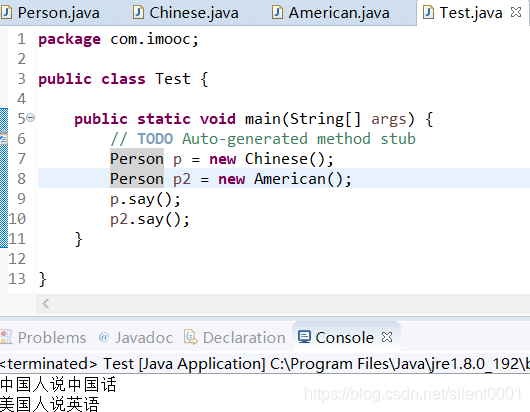The image size is (530, 412).
Task: Click the 'void' keyword on line 5
Action: (218, 119)
